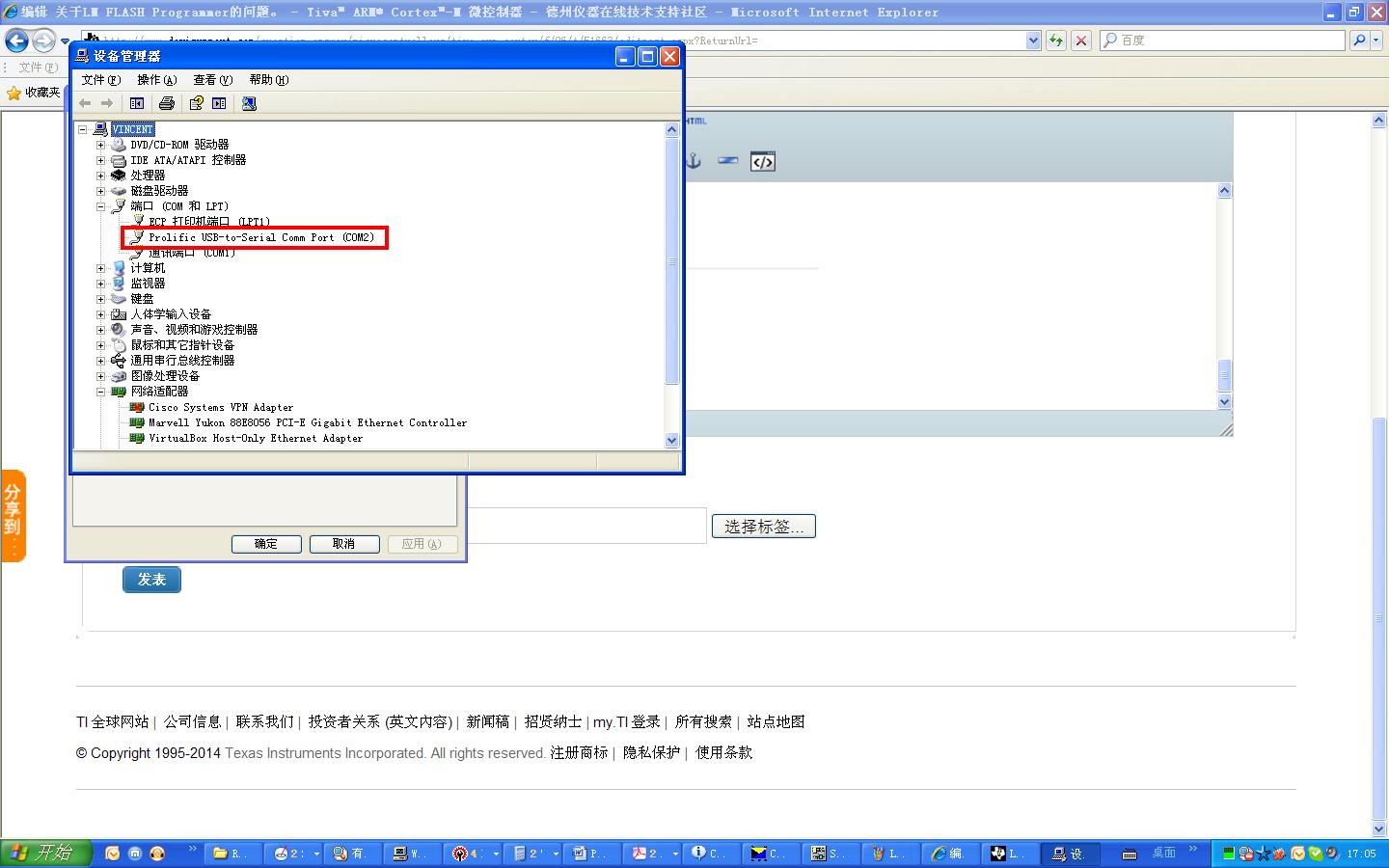1389x868 pixels.
Task: Click the 确定 button in dialog
Action: point(266,544)
